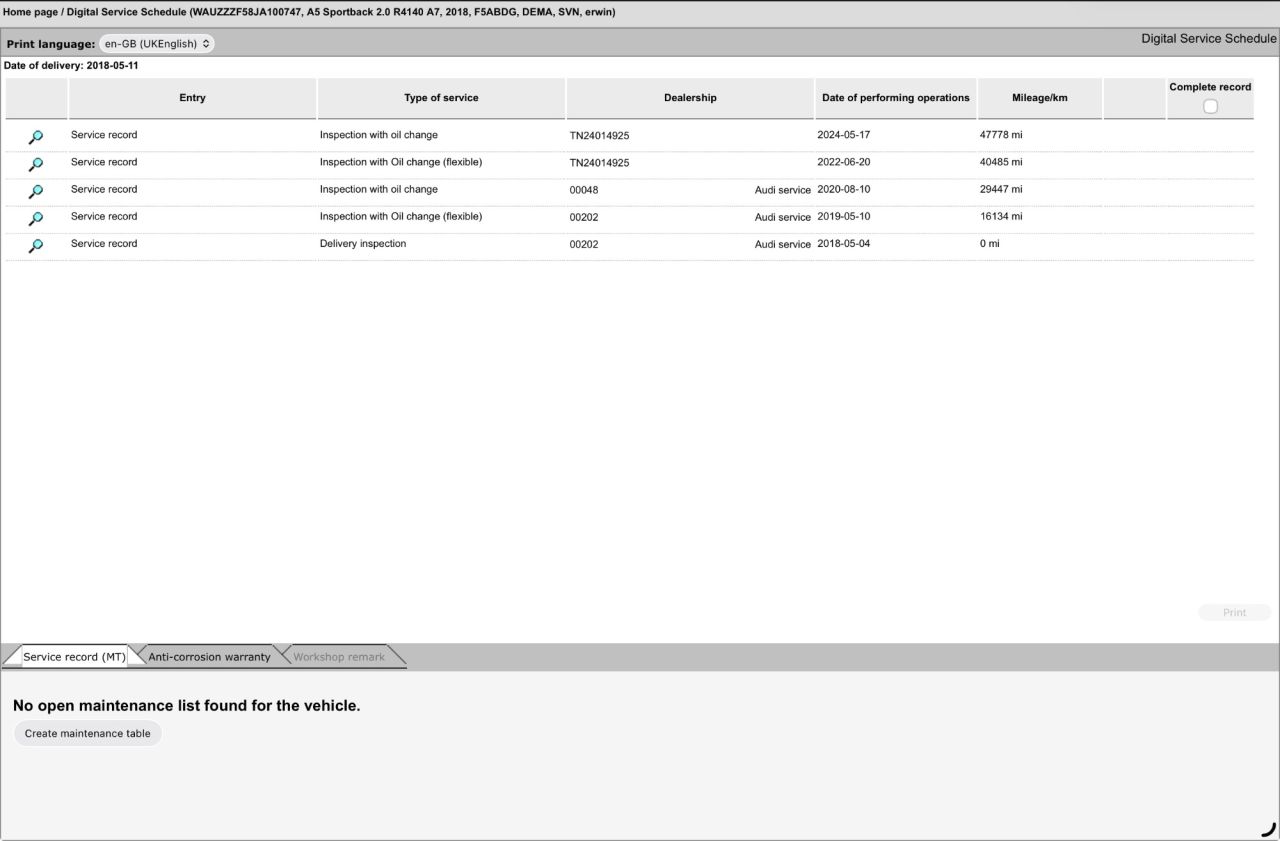This screenshot has width=1280, height=841.
Task: Click the Type of service column header
Action: [441, 98]
